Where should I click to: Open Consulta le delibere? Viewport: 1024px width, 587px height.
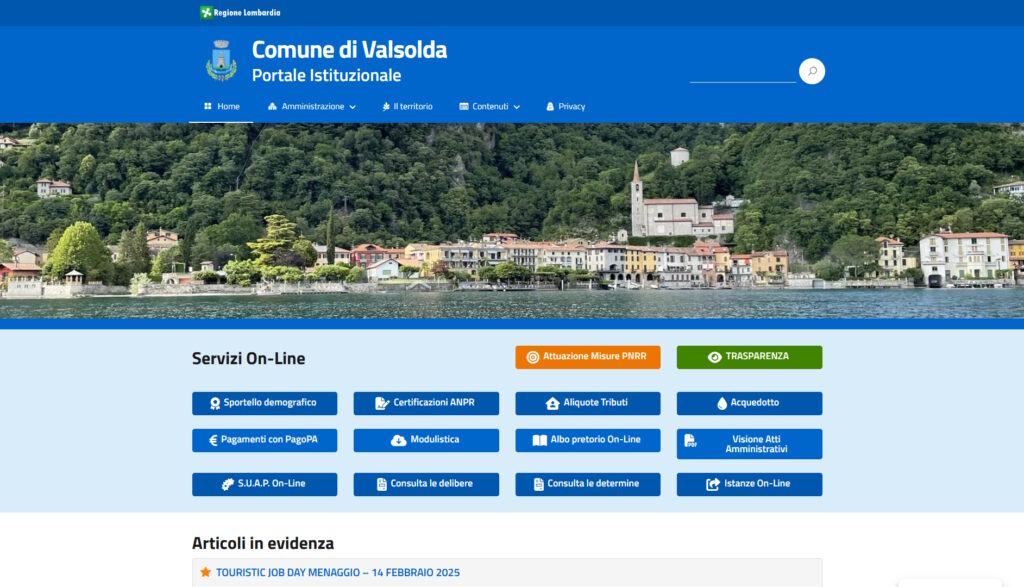click(x=426, y=484)
